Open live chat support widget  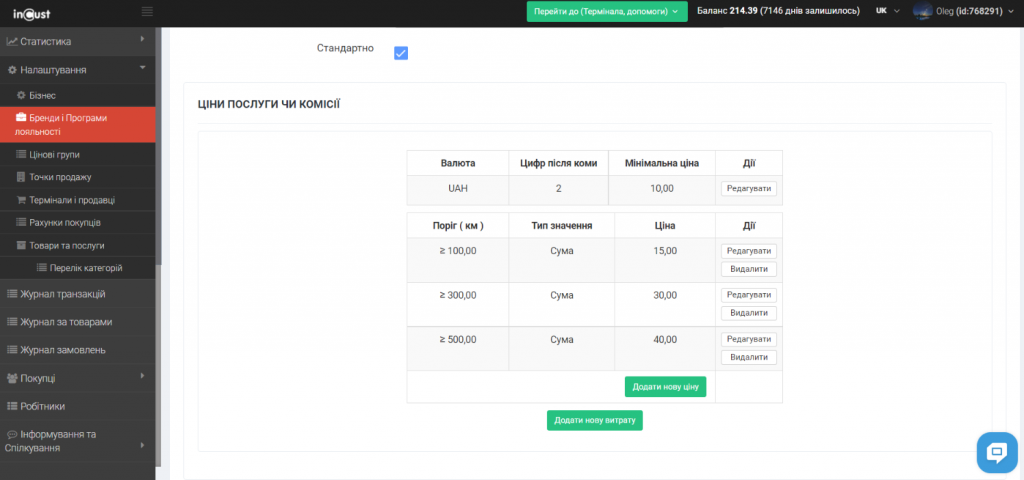[995, 452]
